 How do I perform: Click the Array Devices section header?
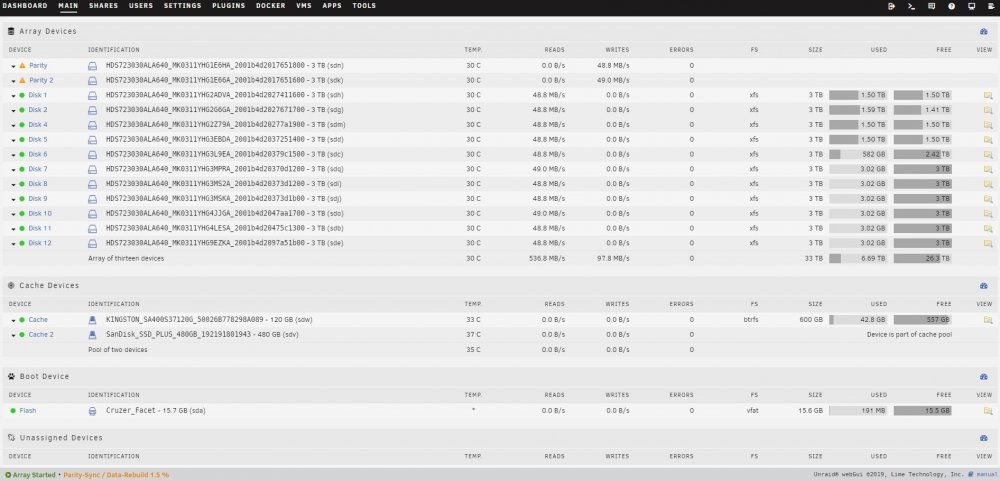coord(48,31)
